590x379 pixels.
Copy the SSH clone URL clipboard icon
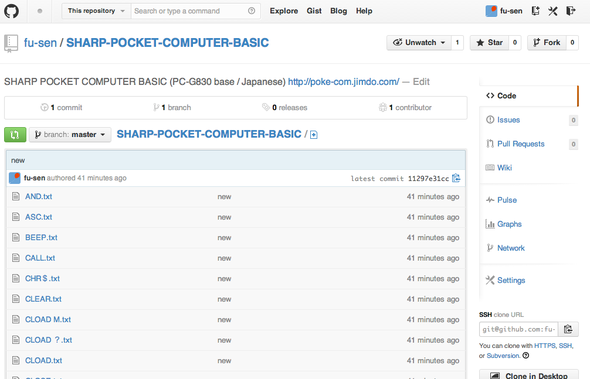(x=568, y=329)
